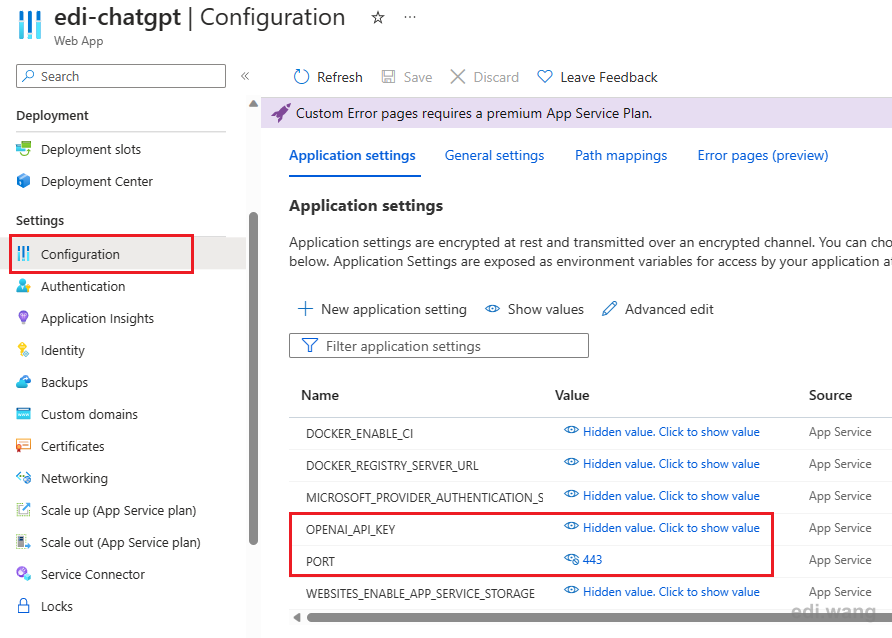Click the sidebar vertical scrollbar thumb
Image resolution: width=892 pixels, height=638 pixels.
253,379
